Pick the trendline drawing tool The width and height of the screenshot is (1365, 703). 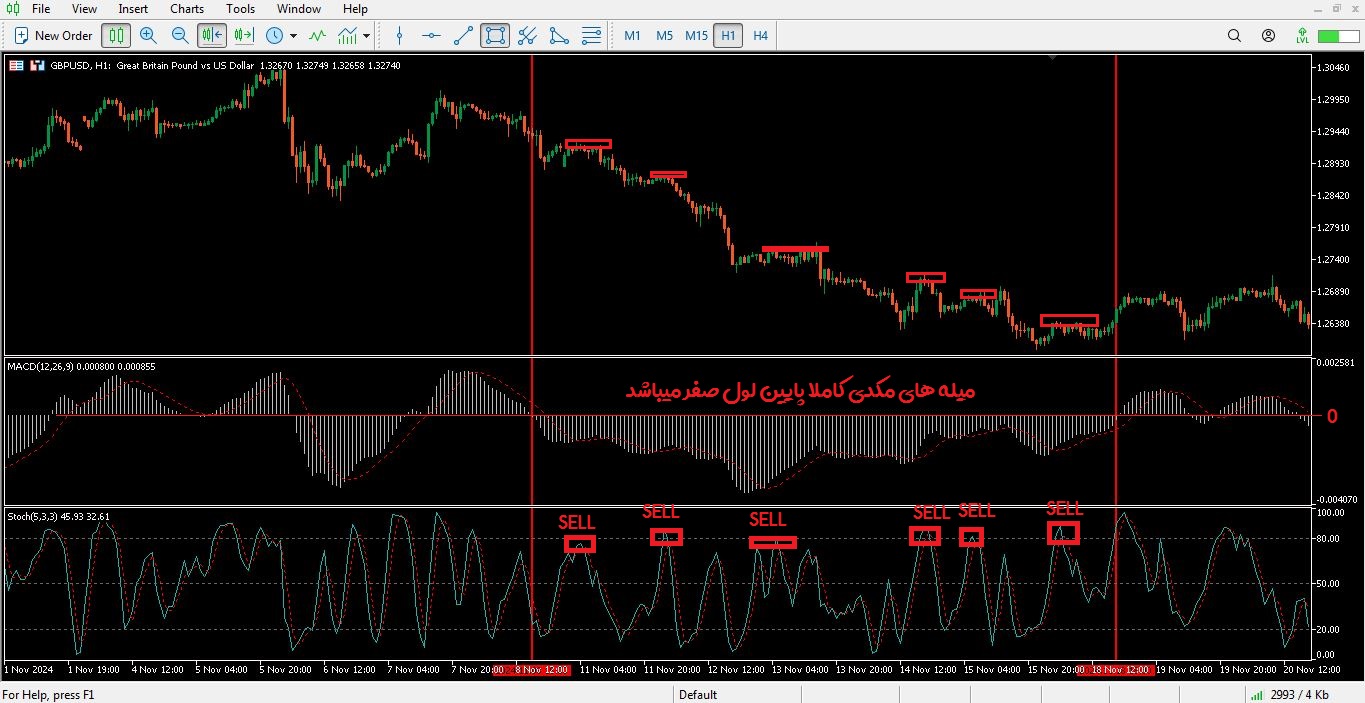463,36
